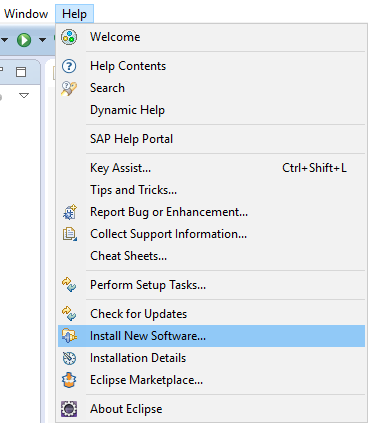Click the Collect Support Information document icon
The width and height of the screenshot is (368, 423).
(x=70, y=234)
